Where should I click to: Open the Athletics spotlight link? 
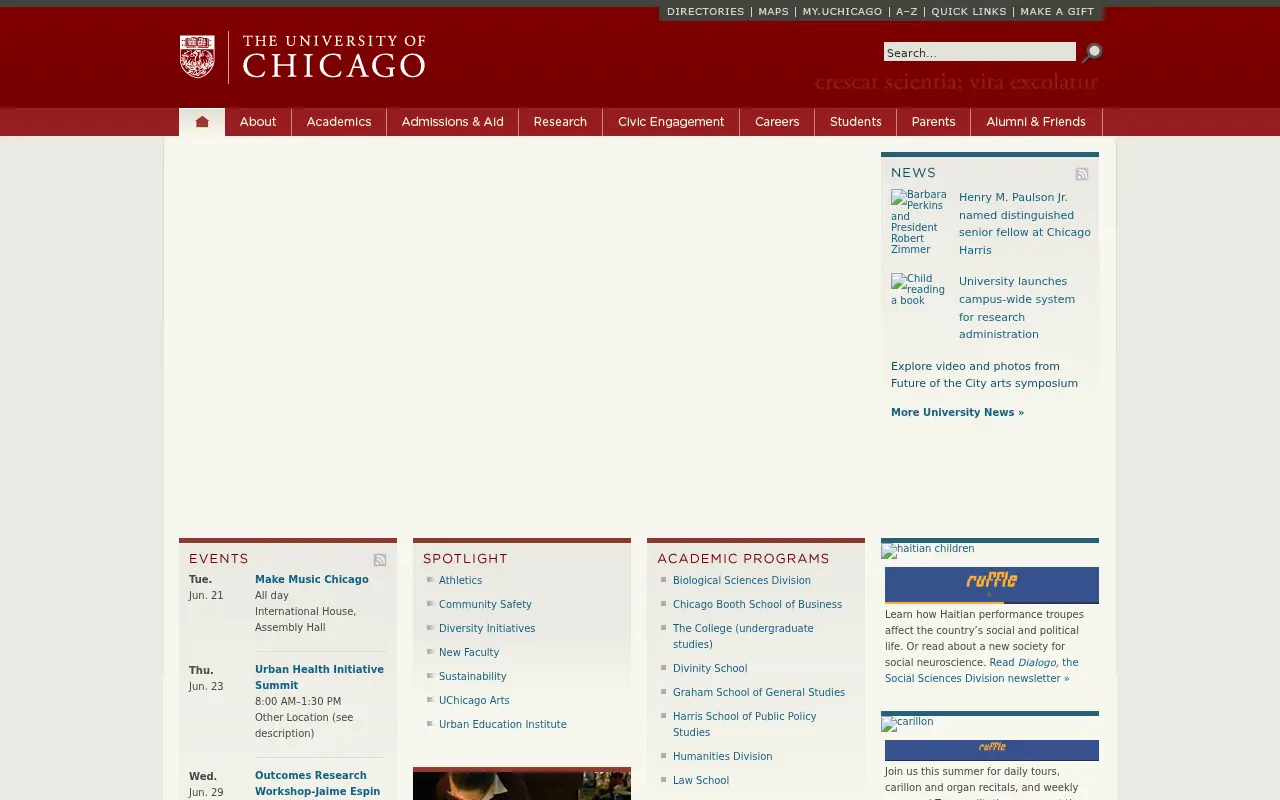pyautogui.click(x=460, y=581)
